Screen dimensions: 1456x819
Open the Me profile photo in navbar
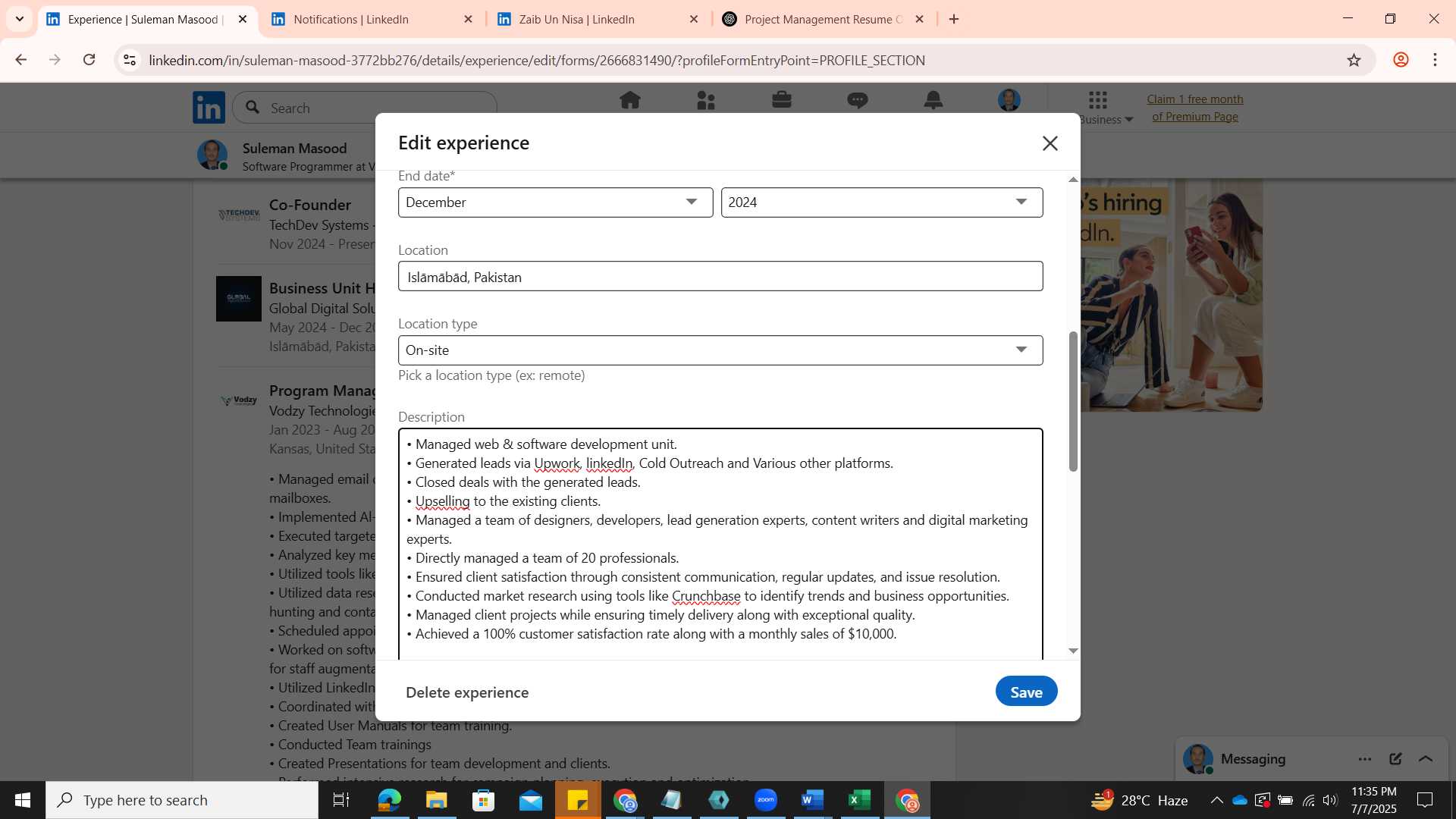pos(1009,100)
